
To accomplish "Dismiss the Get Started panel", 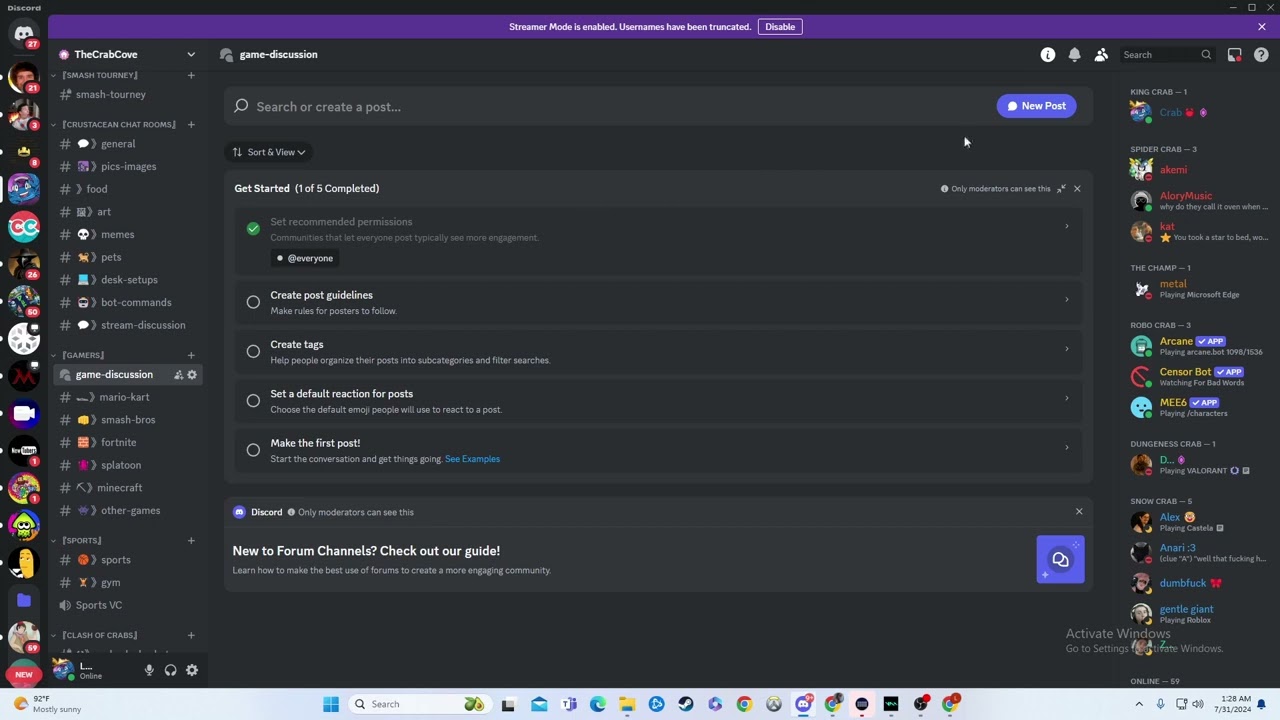I will 1077,189.
